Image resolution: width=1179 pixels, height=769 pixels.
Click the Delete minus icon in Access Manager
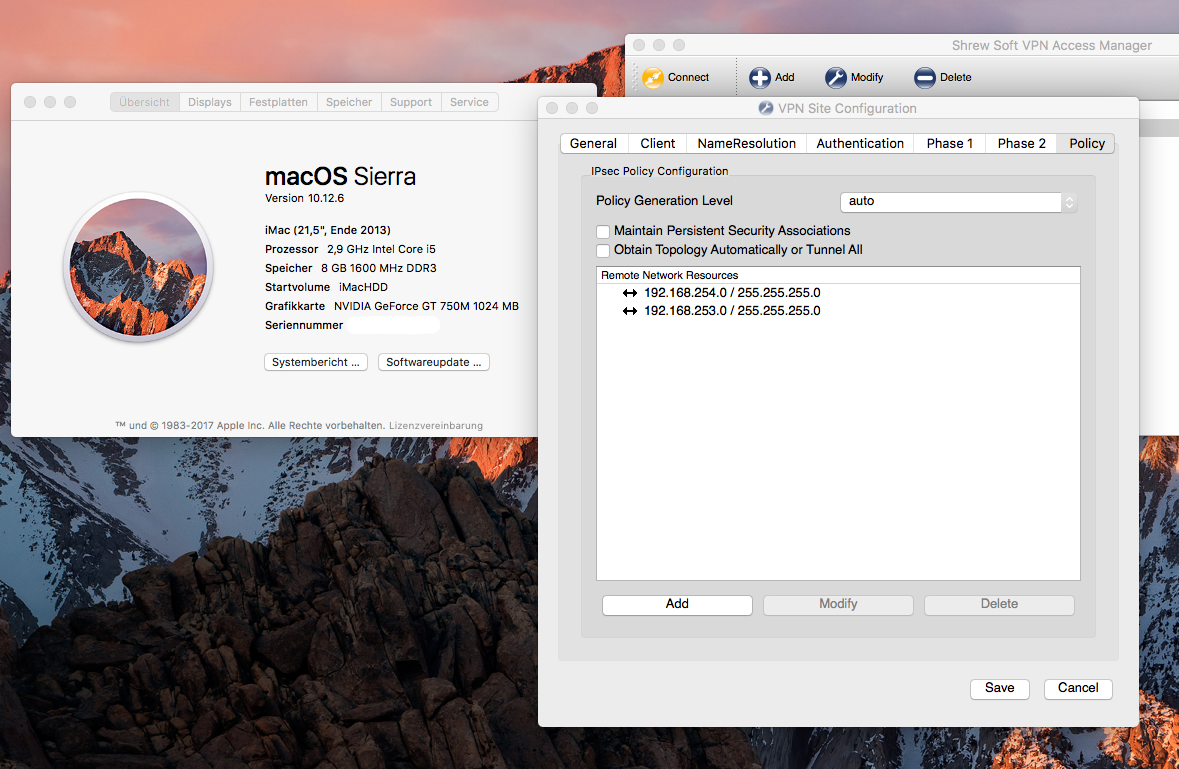click(925, 77)
